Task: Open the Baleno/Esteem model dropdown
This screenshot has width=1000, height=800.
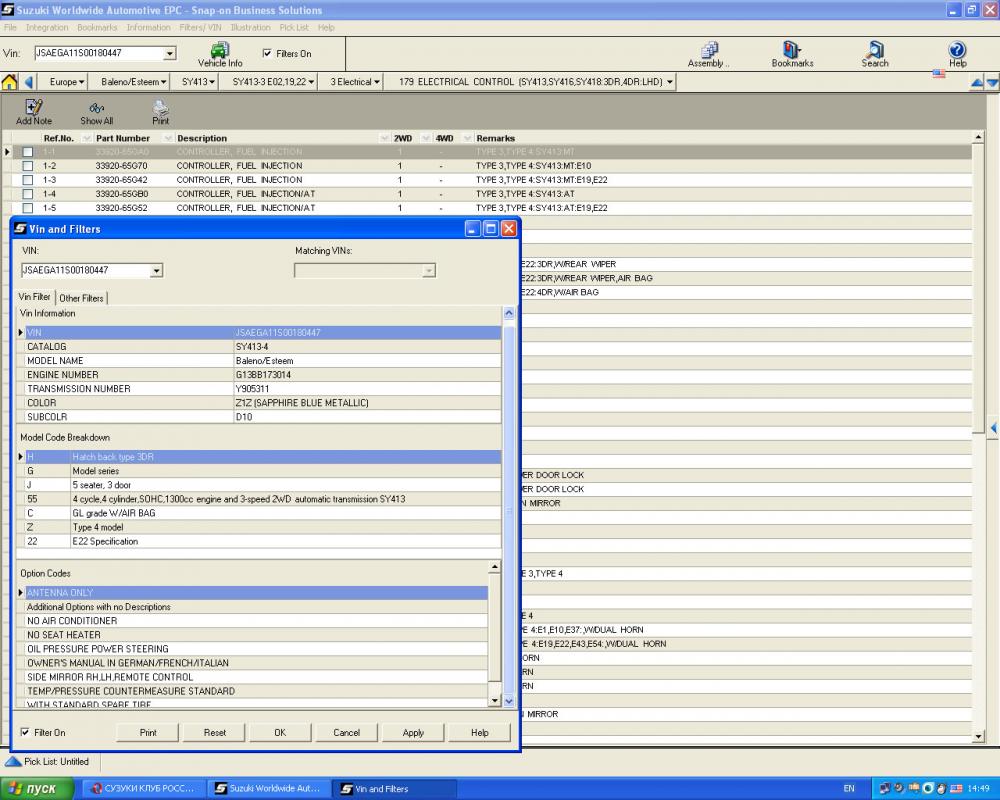Action: pyautogui.click(x=133, y=82)
